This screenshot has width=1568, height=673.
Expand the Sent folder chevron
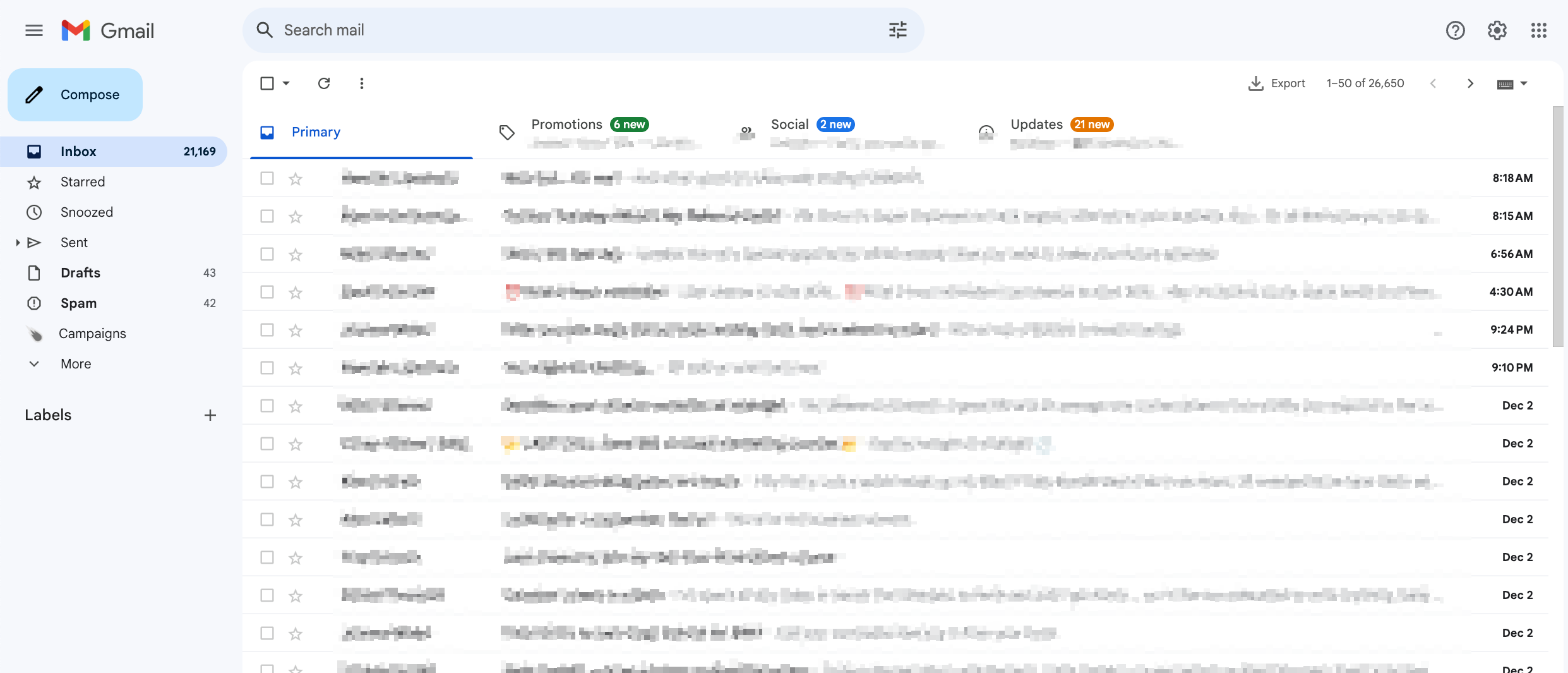tap(17, 242)
